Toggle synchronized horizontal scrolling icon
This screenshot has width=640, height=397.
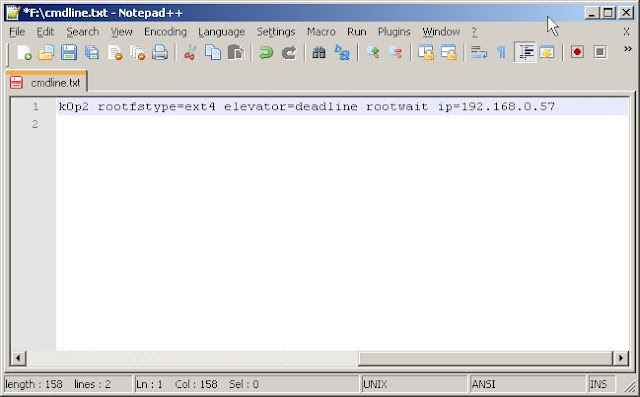[x=448, y=53]
